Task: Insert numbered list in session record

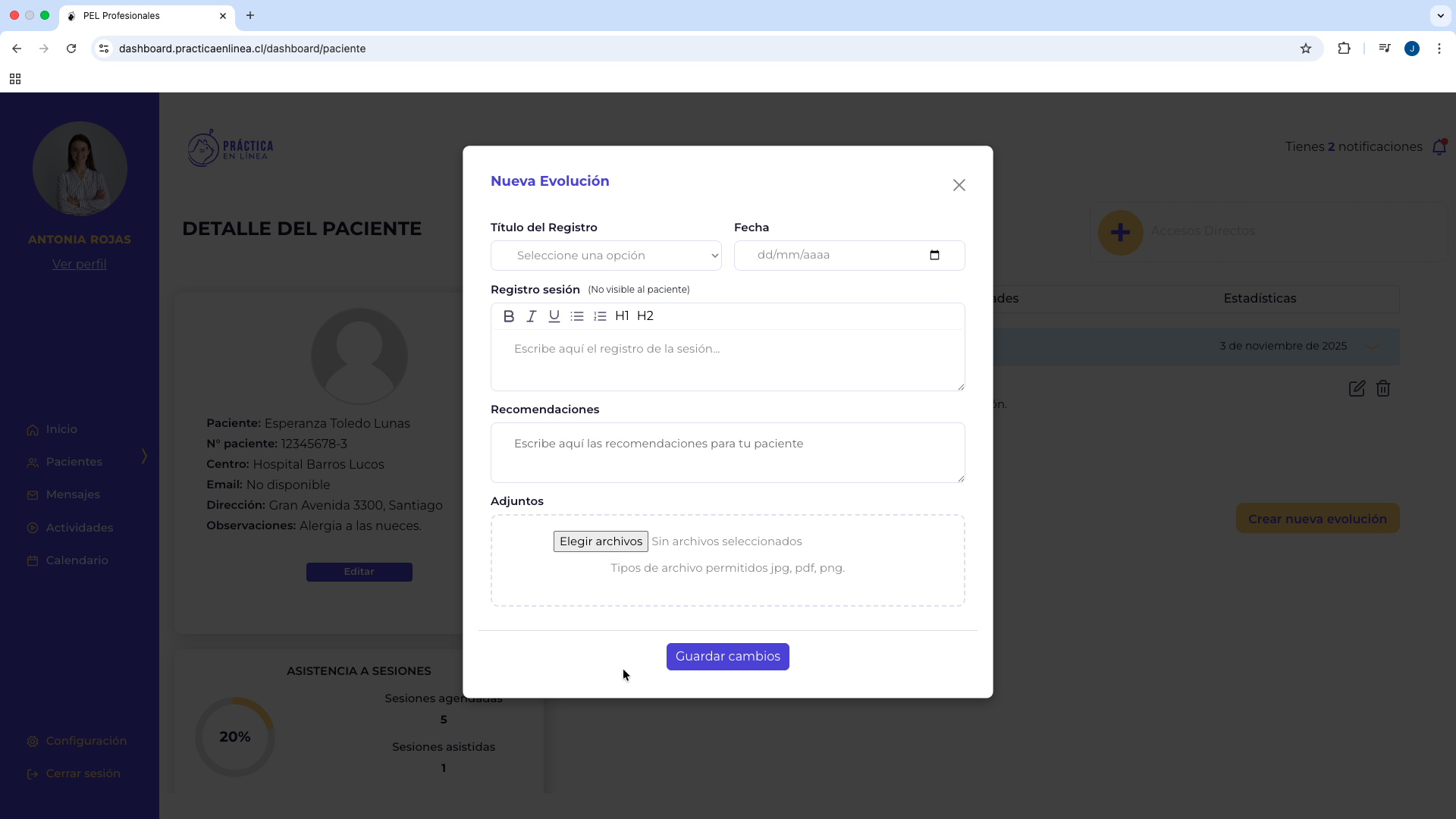Action: (600, 316)
